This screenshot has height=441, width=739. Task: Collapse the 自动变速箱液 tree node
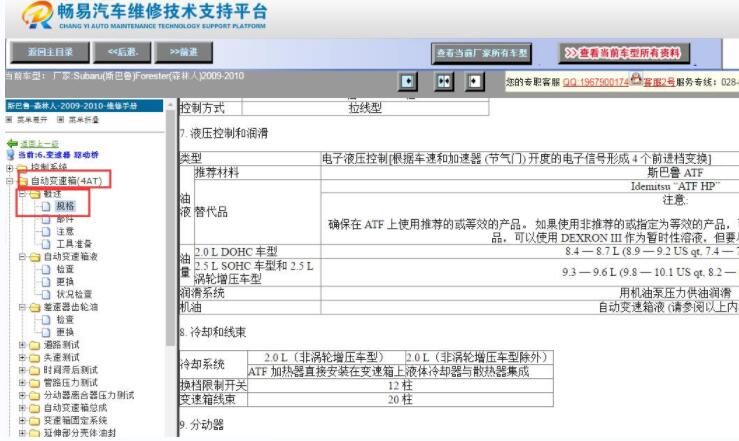tap(22, 257)
